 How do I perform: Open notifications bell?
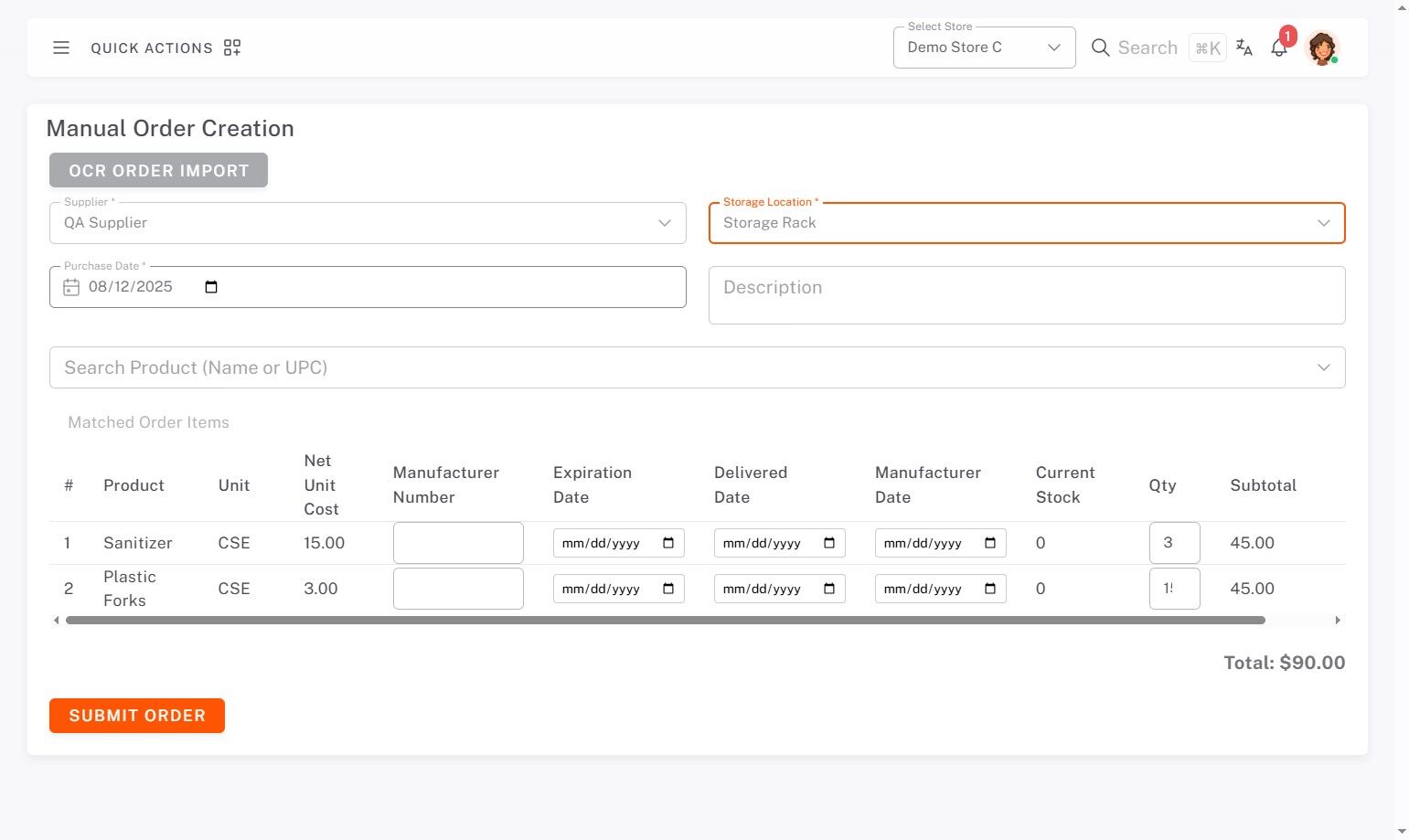tap(1279, 48)
